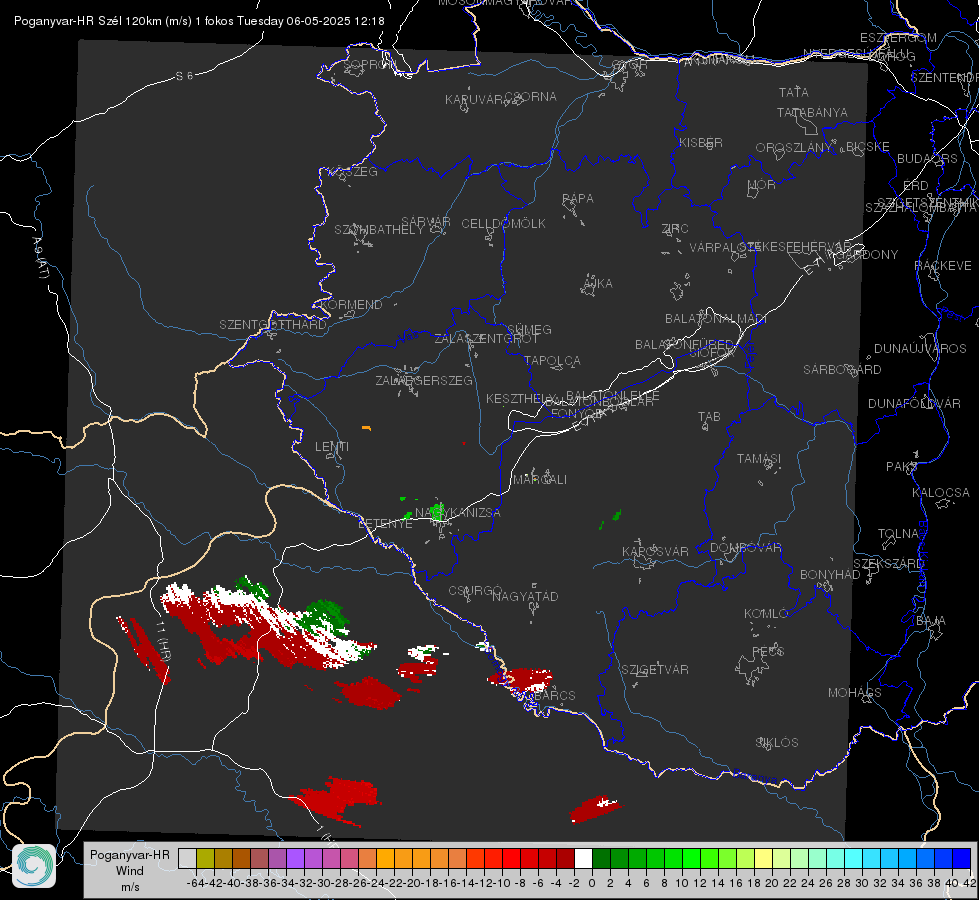Viewport: 979px width, 900px height.
Task: Click the SZIGETVAR city label
Action: point(655,670)
